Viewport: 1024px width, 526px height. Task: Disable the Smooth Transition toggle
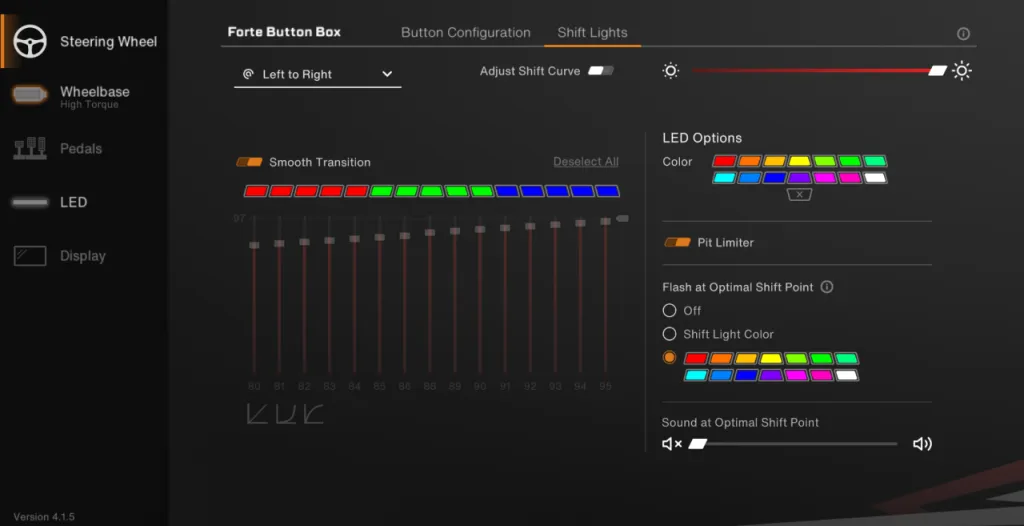coord(249,162)
